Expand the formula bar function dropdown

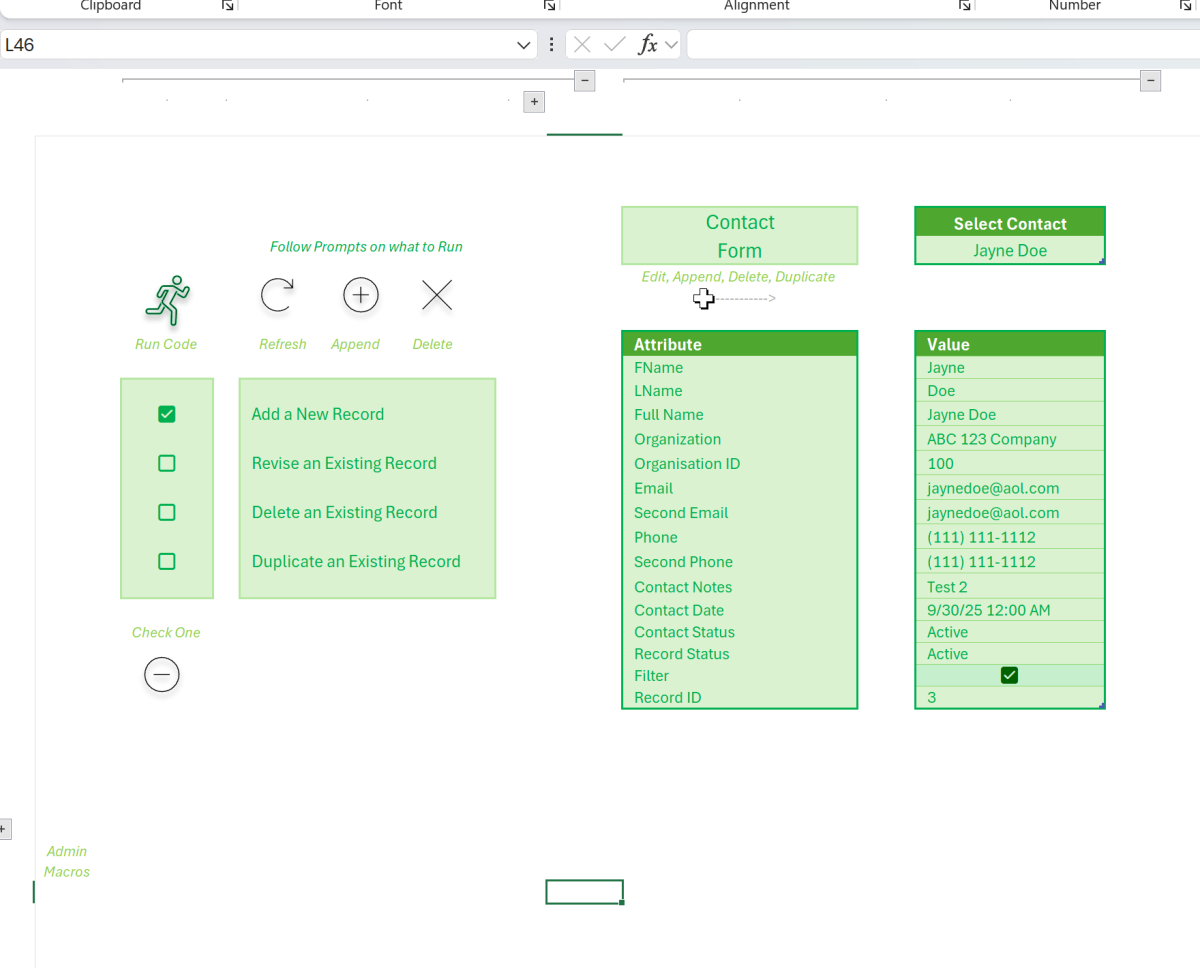pyautogui.click(x=671, y=44)
